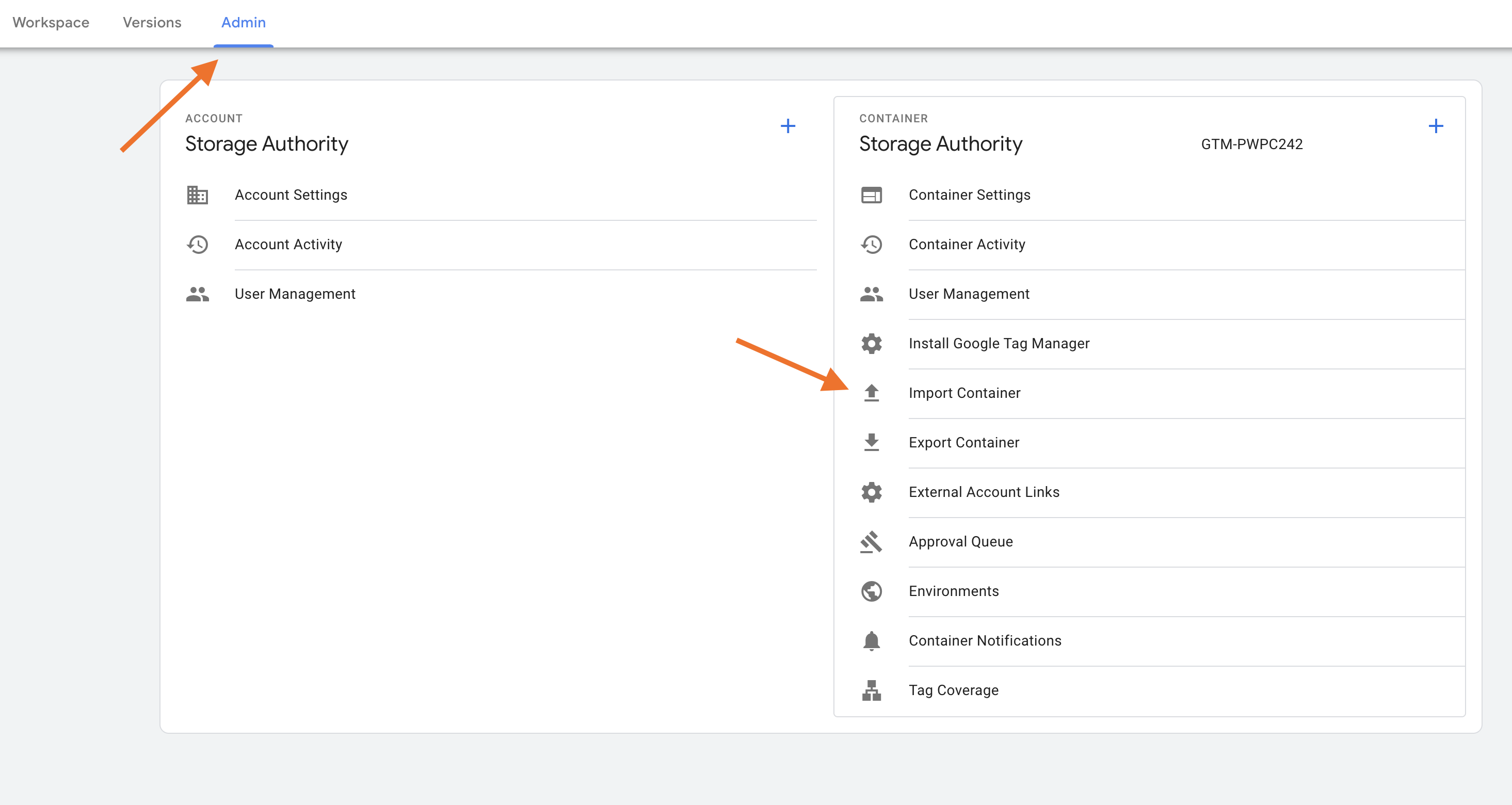Click the Container Notifications bell icon
Viewport: 1512px width, 805px height.
pyautogui.click(x=871, y=641)
